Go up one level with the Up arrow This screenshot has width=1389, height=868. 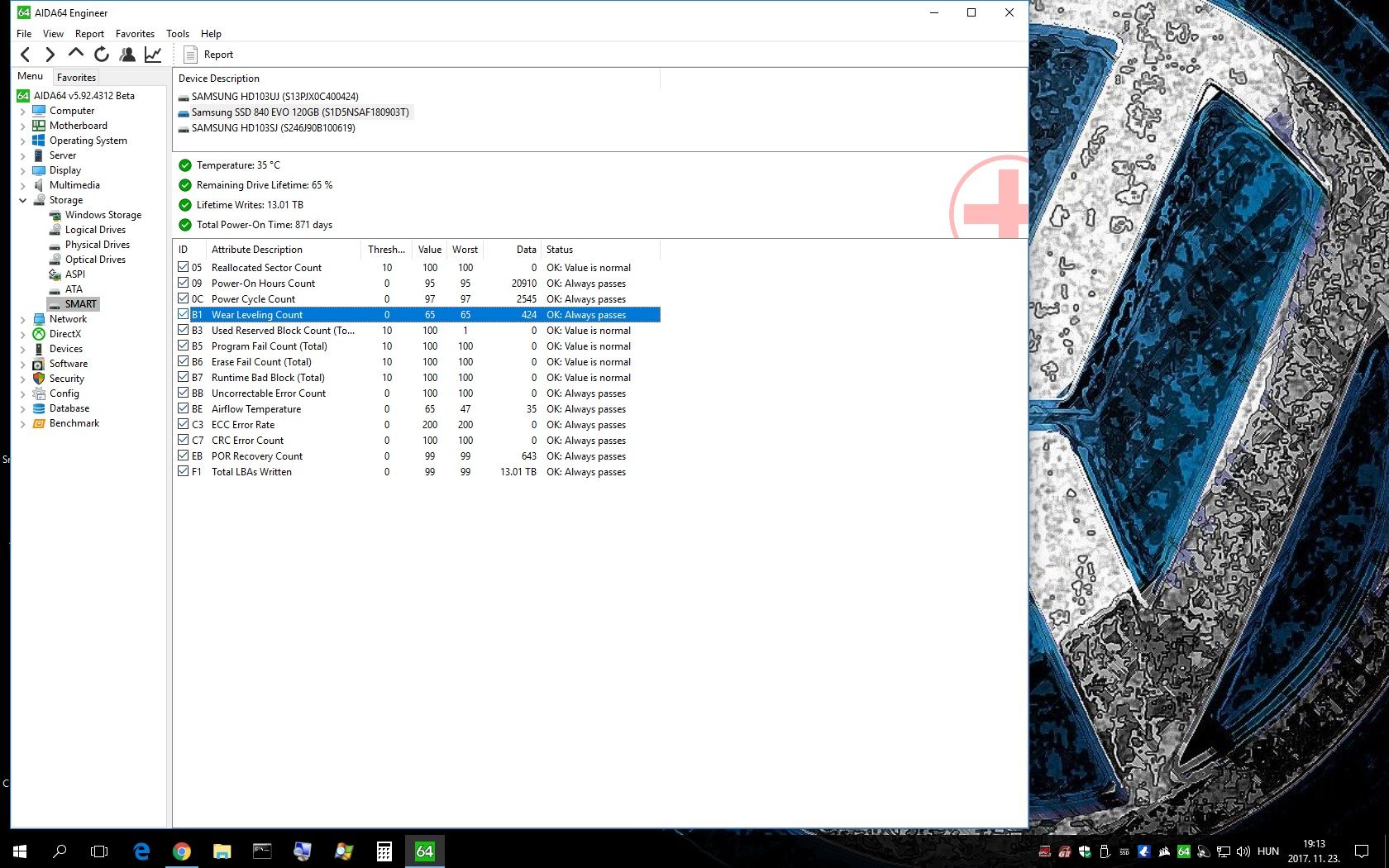tap(76, 55)
